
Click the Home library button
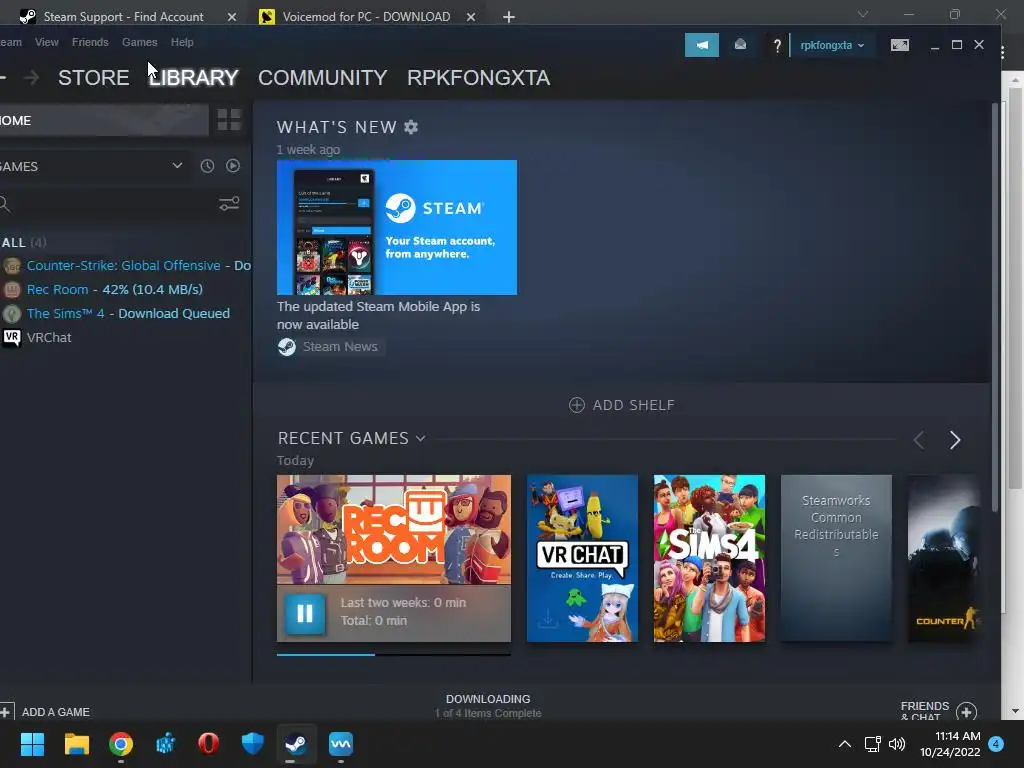click(104, 120)
